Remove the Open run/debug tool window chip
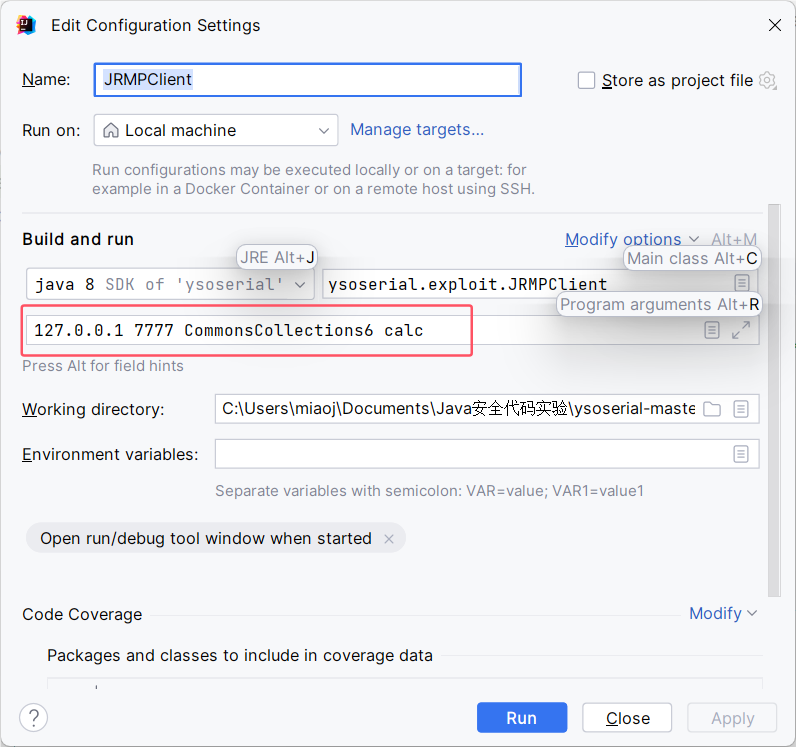Viewport: 796px width, 747px height. (389, 539)
